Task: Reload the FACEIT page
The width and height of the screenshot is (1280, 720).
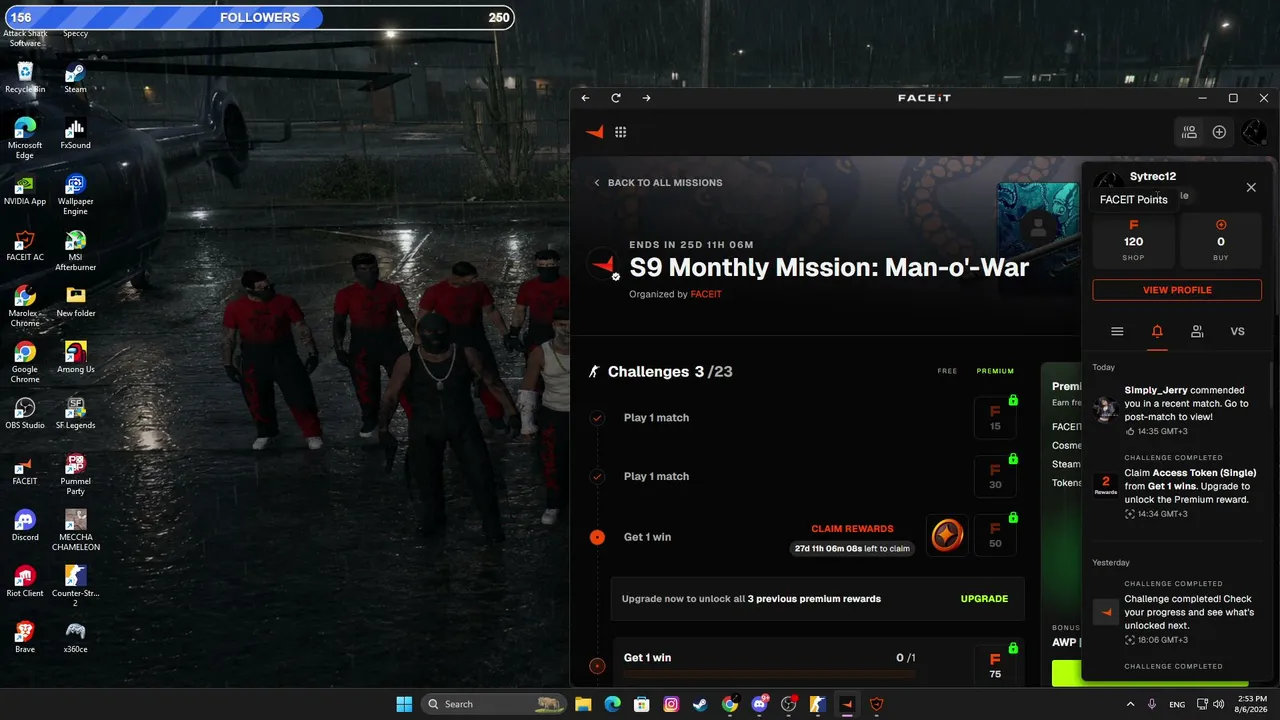Action: (616, 98)
